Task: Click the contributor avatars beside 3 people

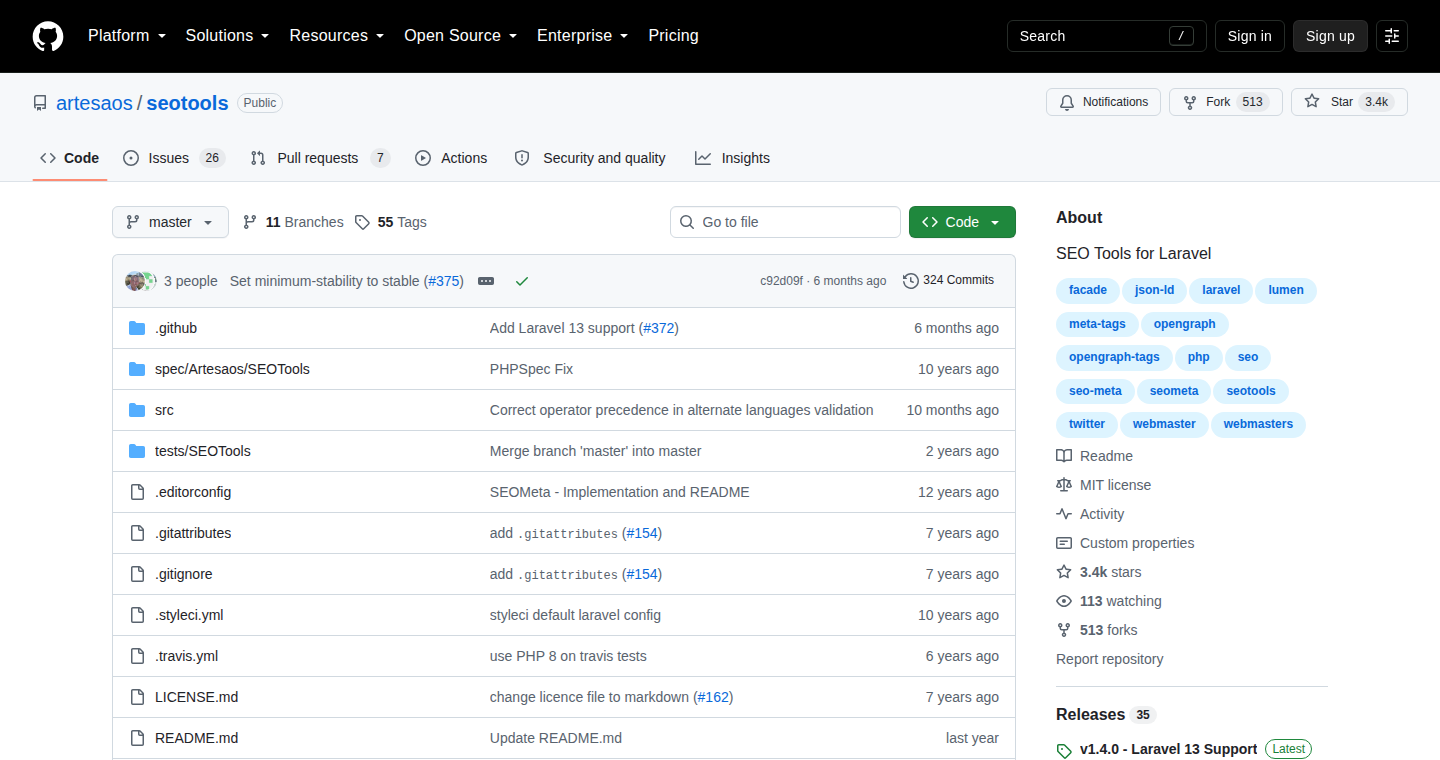Action: point(141,281)
